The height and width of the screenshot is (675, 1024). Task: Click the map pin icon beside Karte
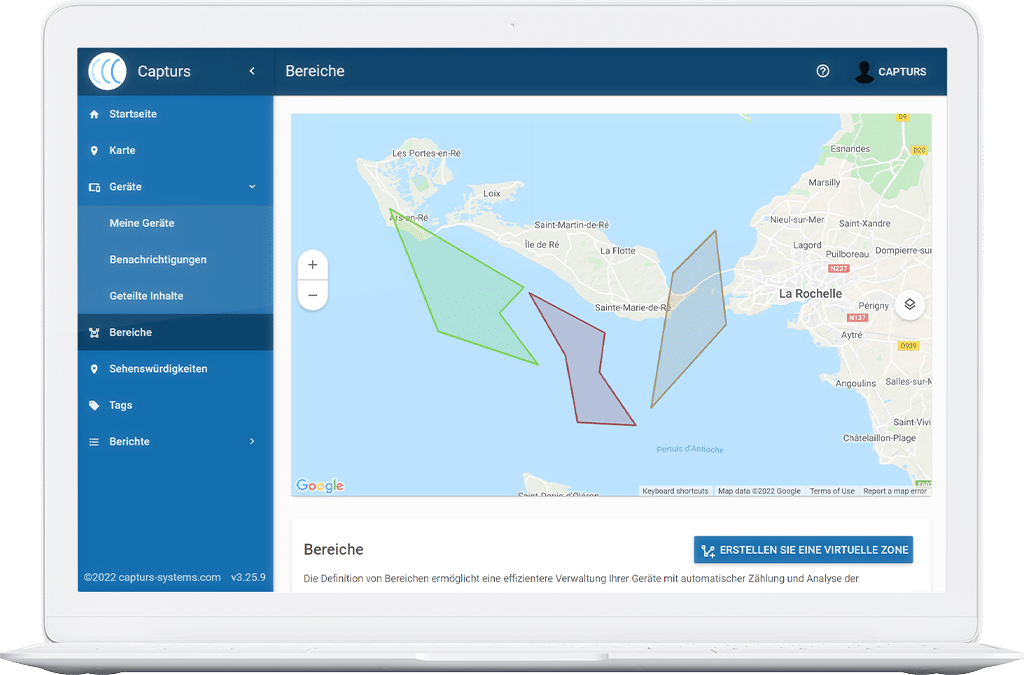coord(94,151)
